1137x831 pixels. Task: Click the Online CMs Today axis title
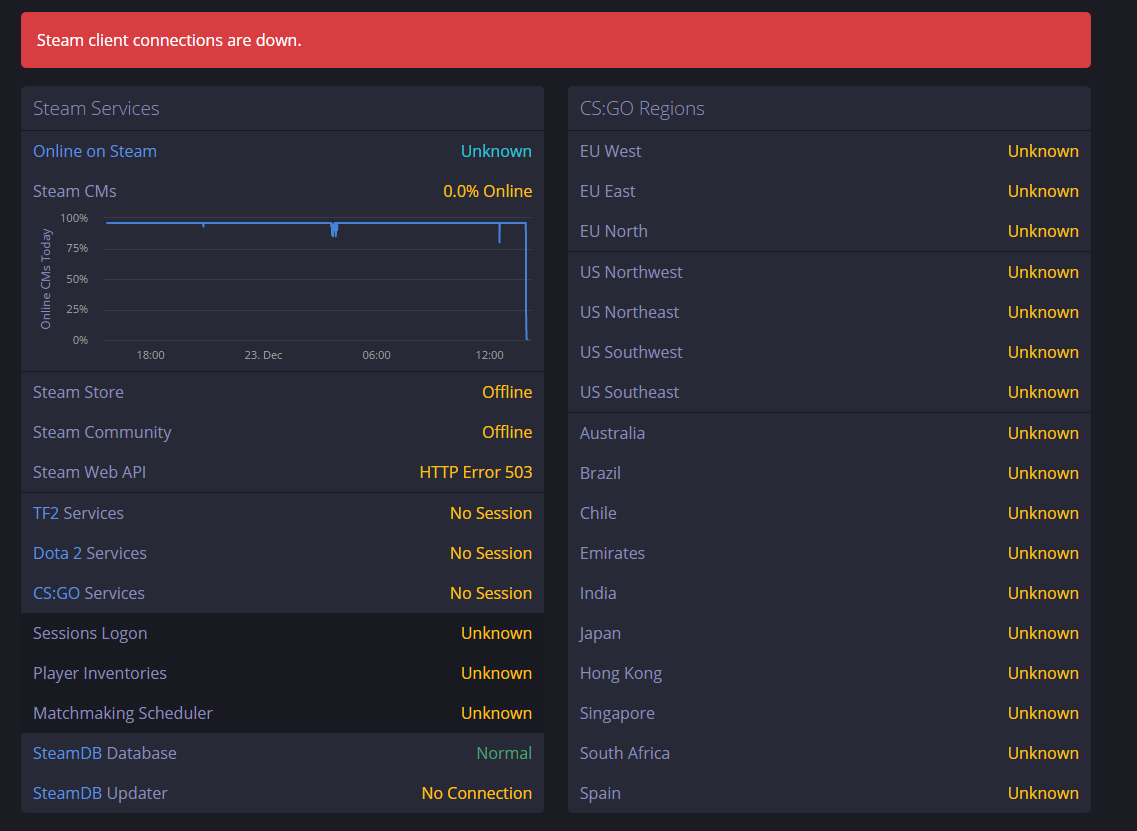pos(46,278)
